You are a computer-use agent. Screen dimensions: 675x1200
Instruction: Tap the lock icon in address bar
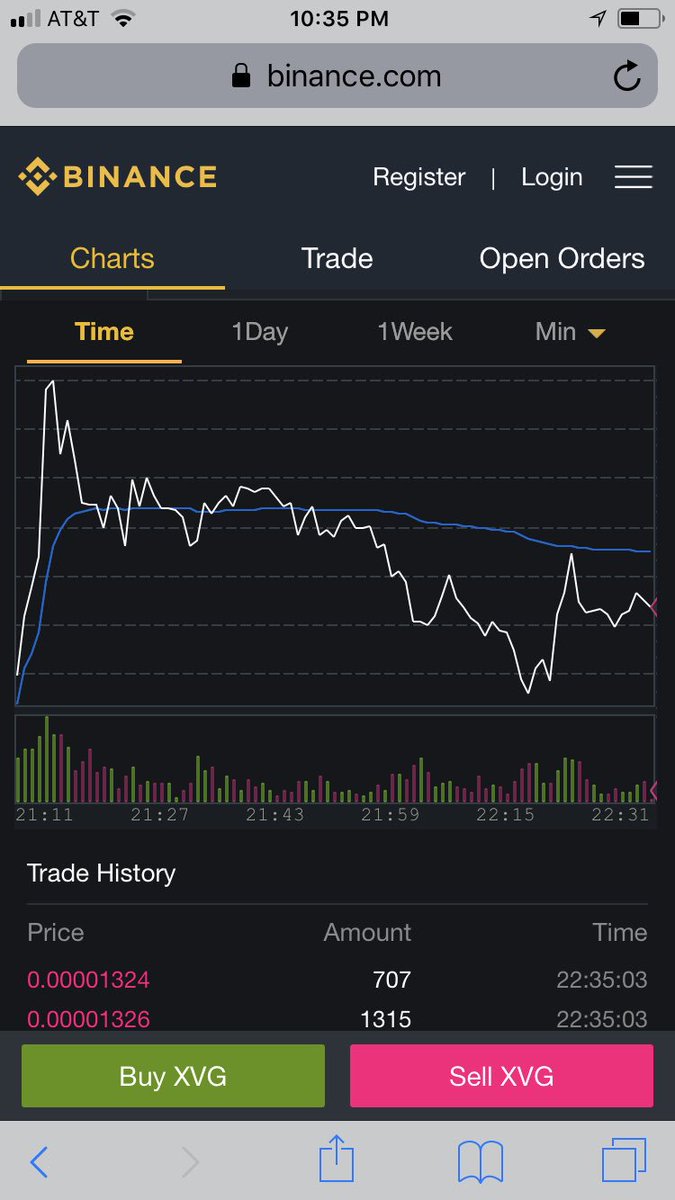click(x=241, y=76)
